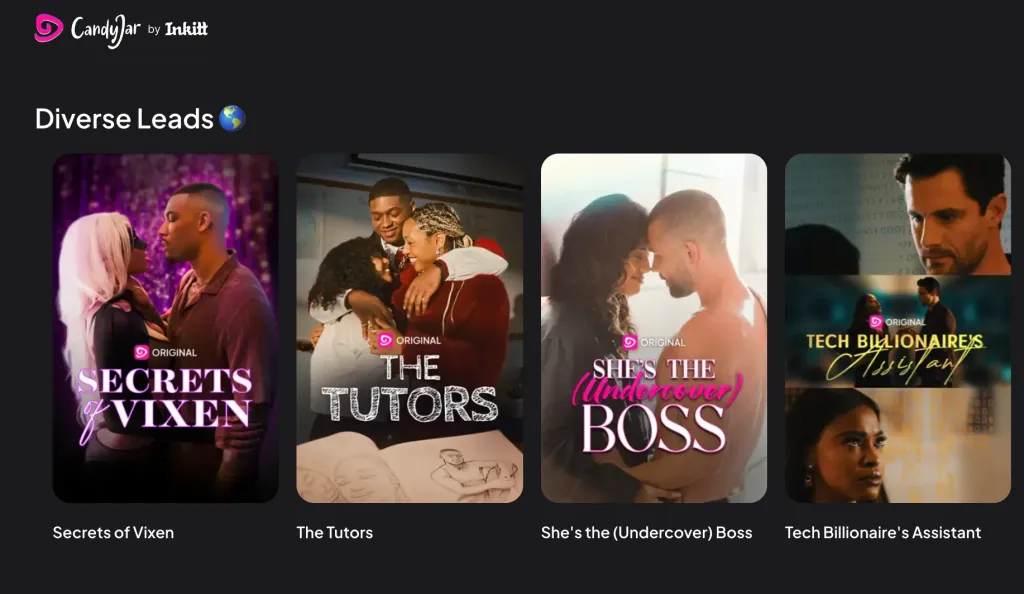Click 'She's the (Undercover) Boss' caption
The width and height of the screenshot is (1024, 594).
[x=647, y=533]
